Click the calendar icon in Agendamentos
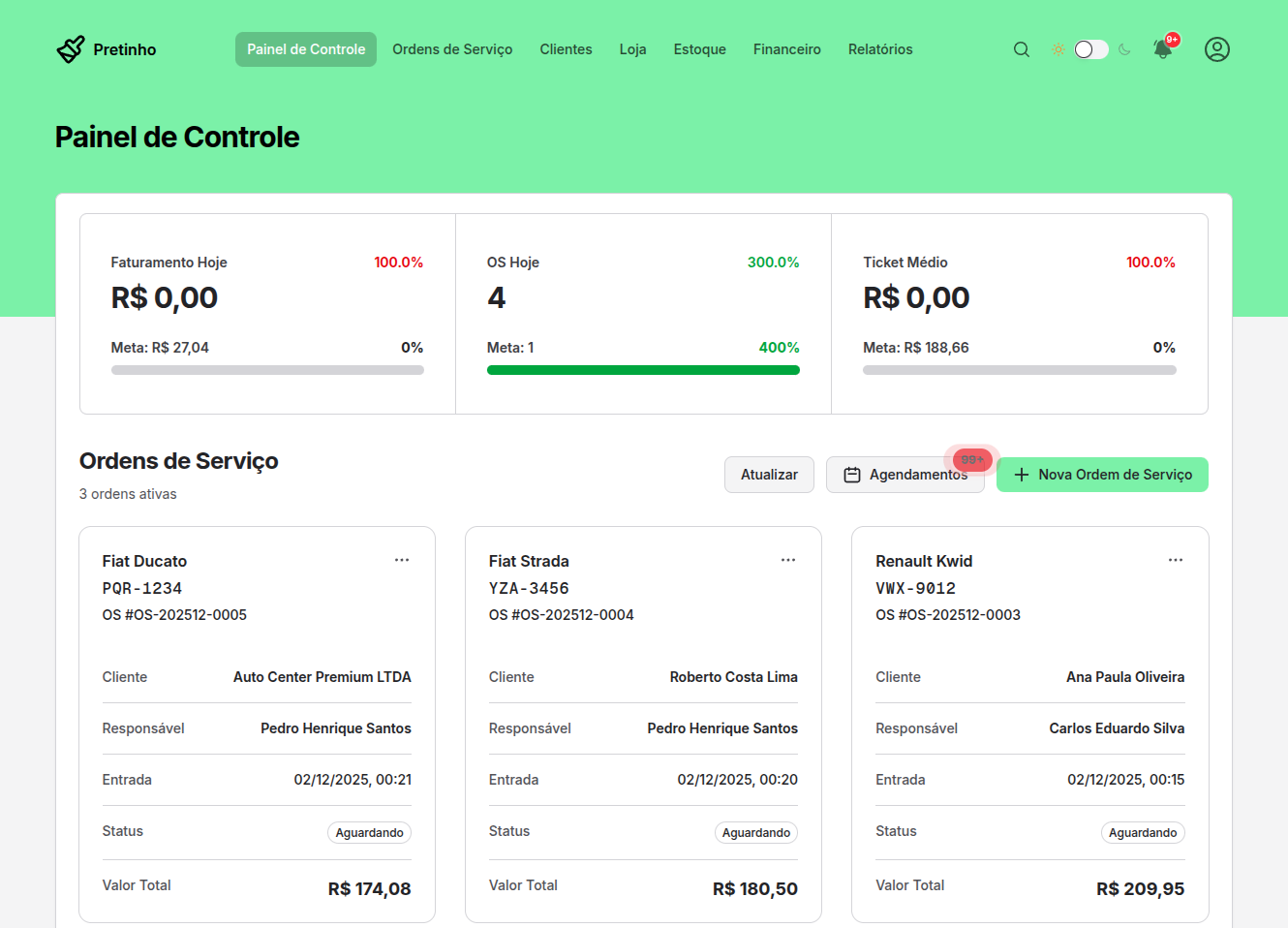This screenshot has width=1288, height=928. (852, 475)
